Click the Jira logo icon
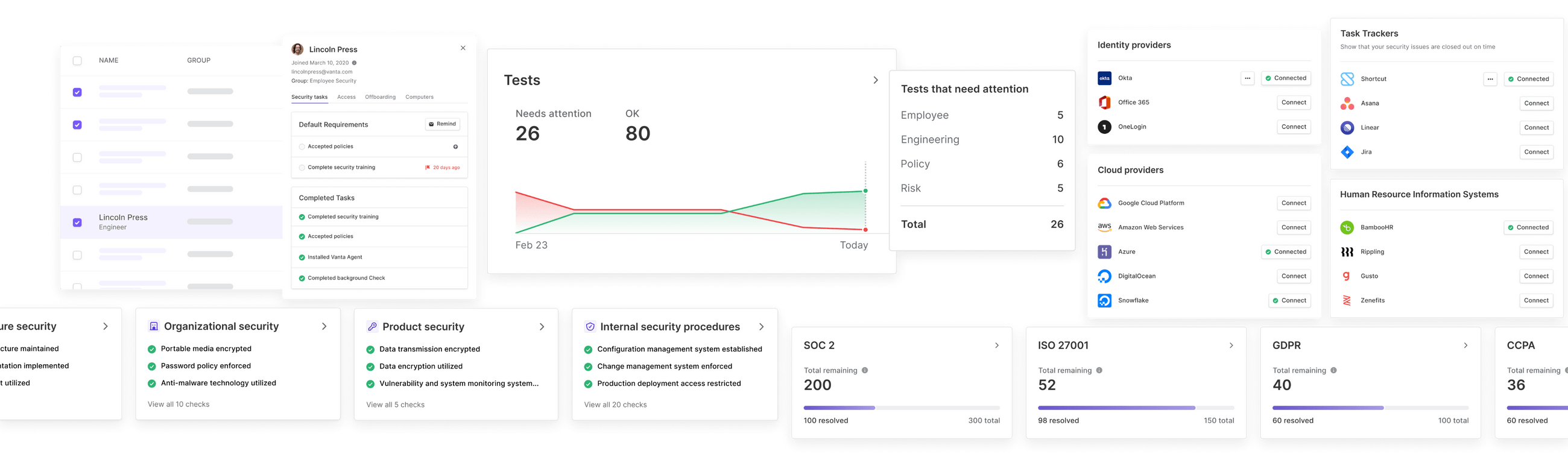The image size is (1568, 457). click(1347, 152)
